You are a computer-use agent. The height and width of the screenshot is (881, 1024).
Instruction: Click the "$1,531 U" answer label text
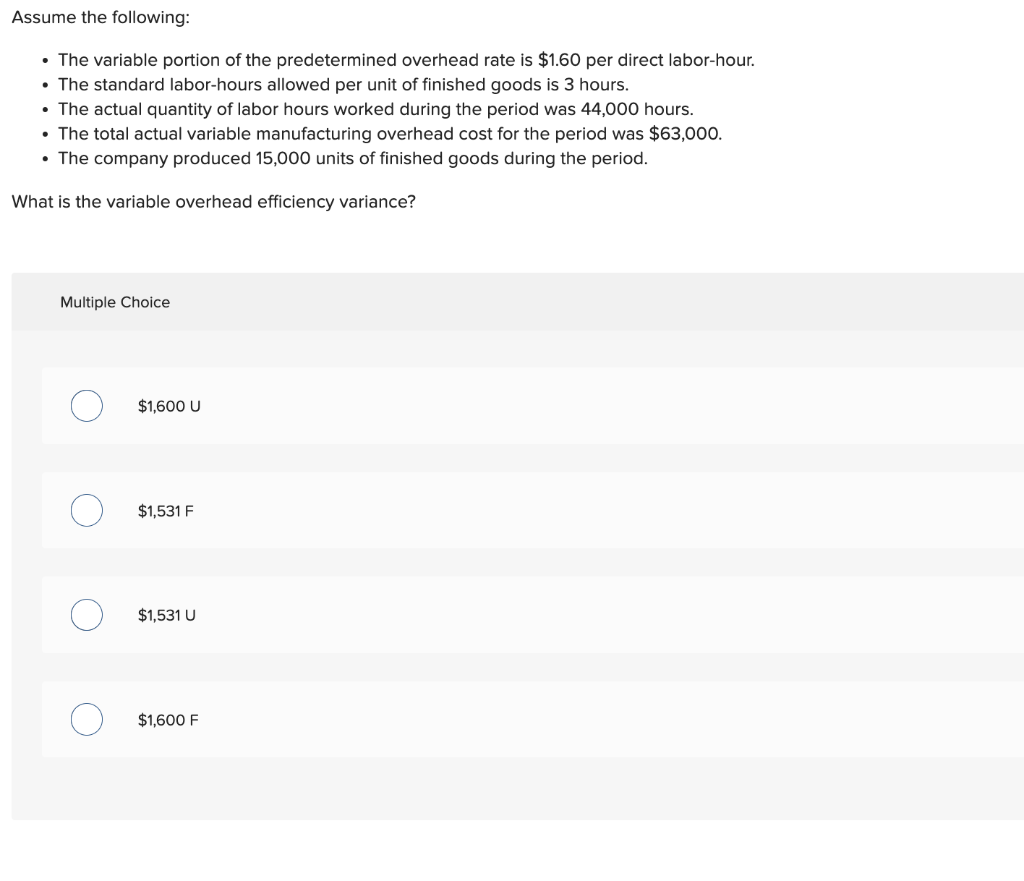coord(167,615)
